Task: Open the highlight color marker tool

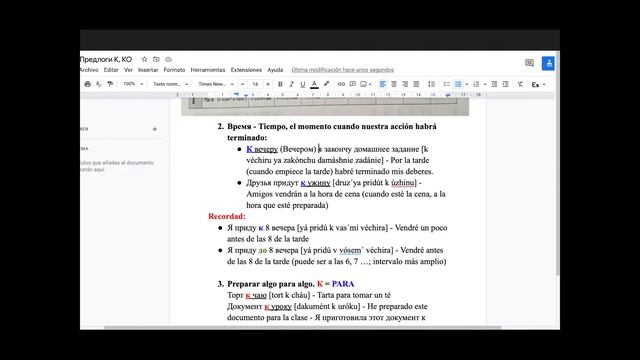Action: 326,84
